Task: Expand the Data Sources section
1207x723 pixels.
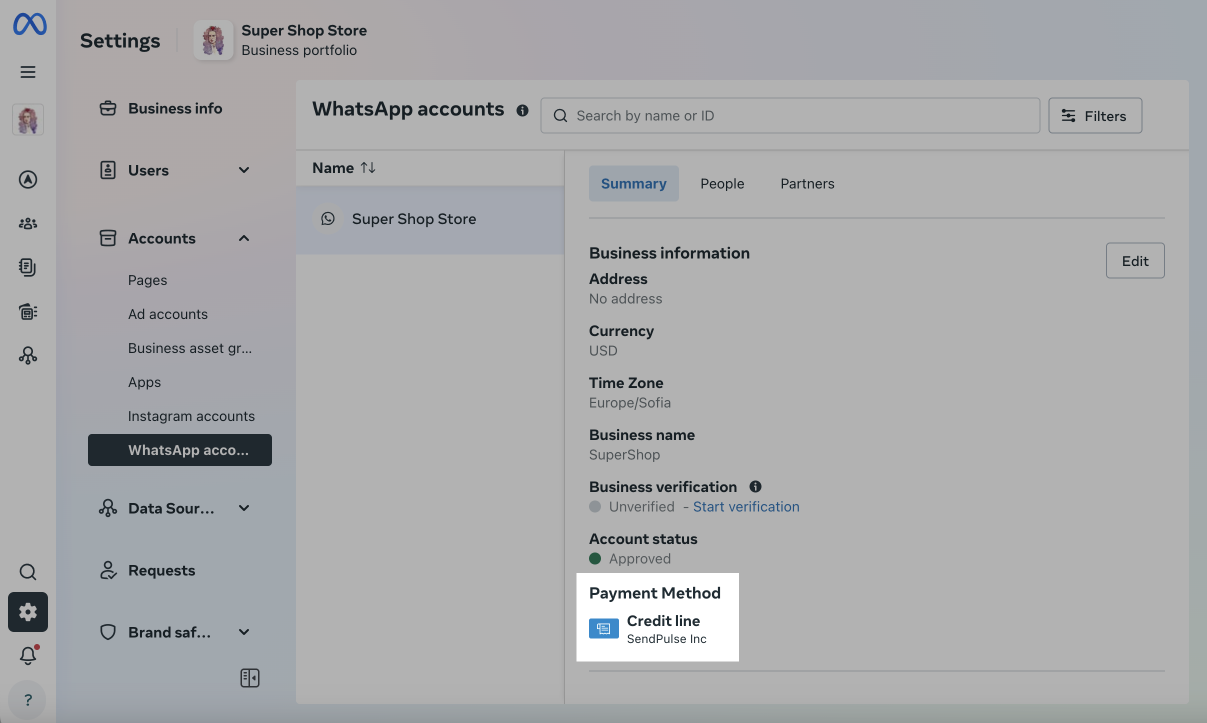Action: pyautogui.click(x=244, y=508)
